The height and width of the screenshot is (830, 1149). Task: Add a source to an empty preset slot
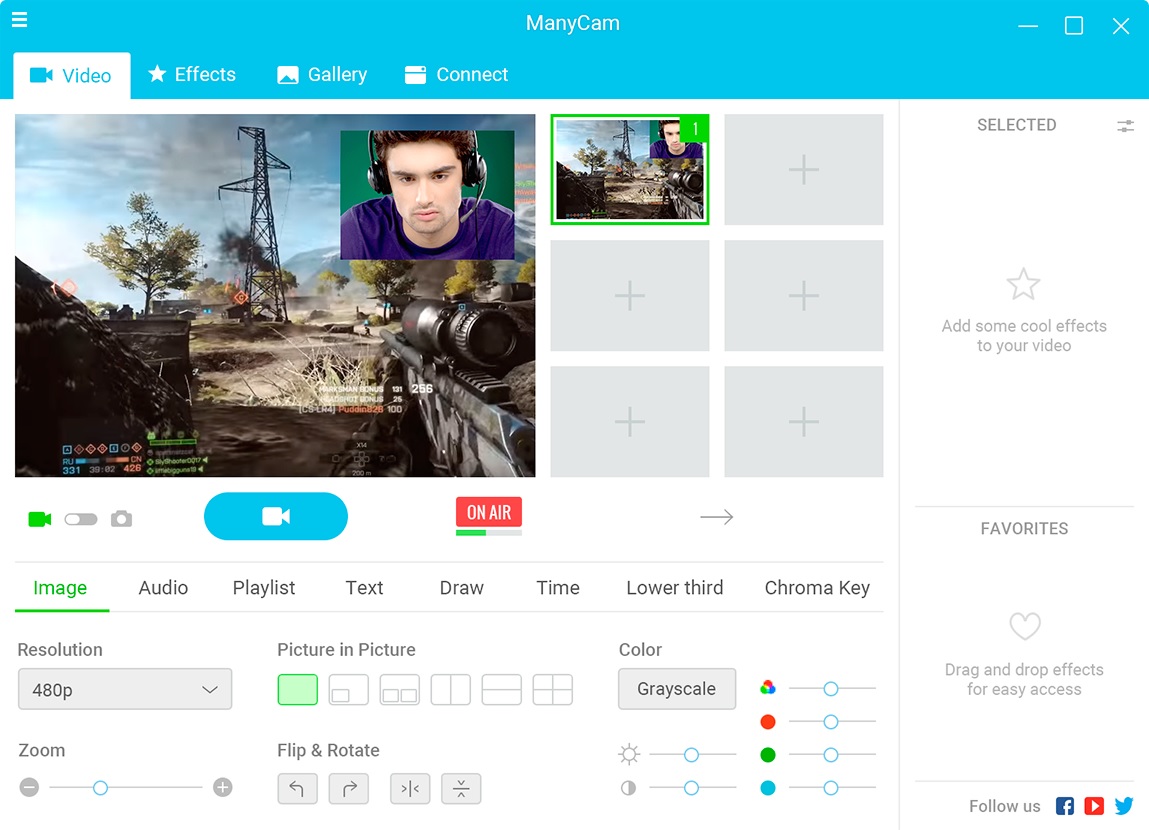(803, 170)
